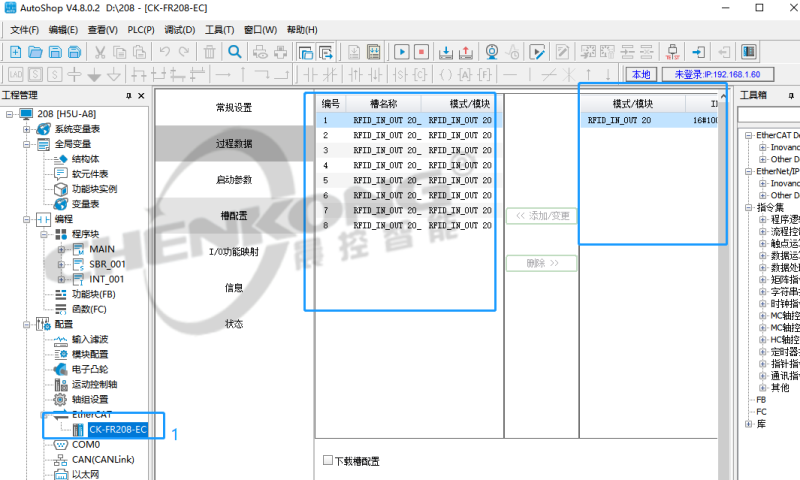The width and height of the screenshot is (800, 480).
Task: Select slot row 3 in module list
Action: pyautogui.click(x=400, y=150)
